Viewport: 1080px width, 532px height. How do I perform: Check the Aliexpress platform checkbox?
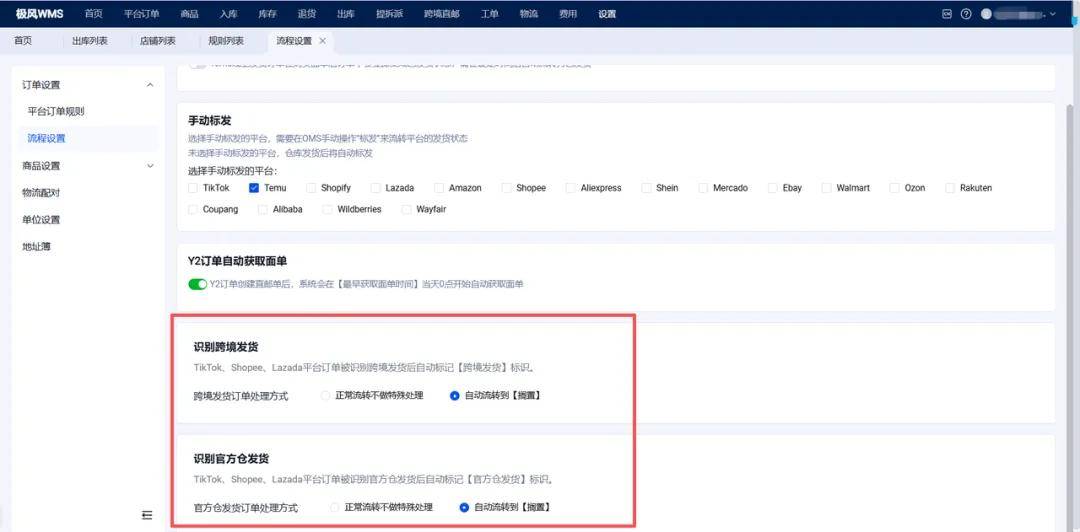coord(571,187)
